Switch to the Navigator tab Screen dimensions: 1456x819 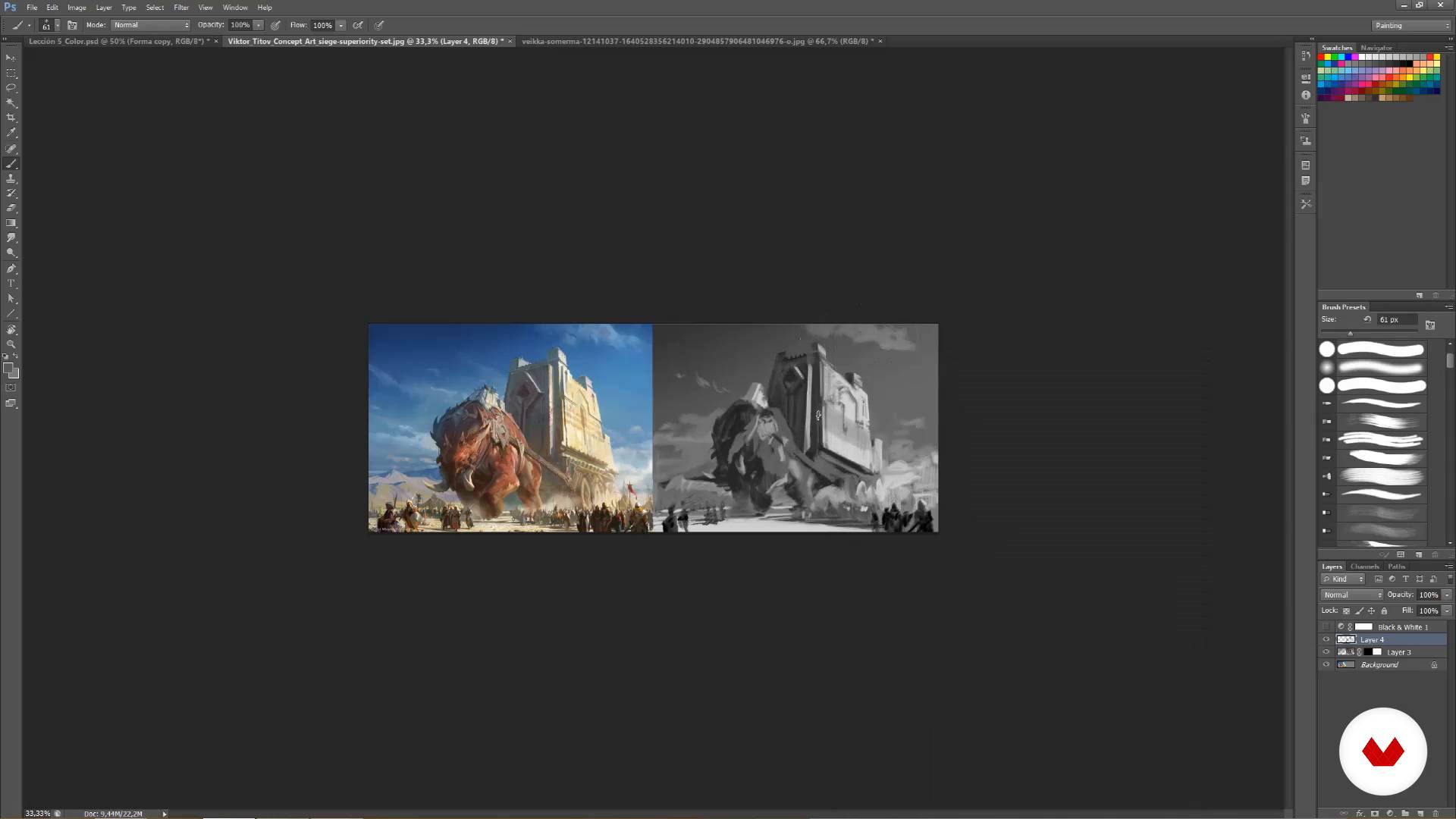[x=1376, y=48]
